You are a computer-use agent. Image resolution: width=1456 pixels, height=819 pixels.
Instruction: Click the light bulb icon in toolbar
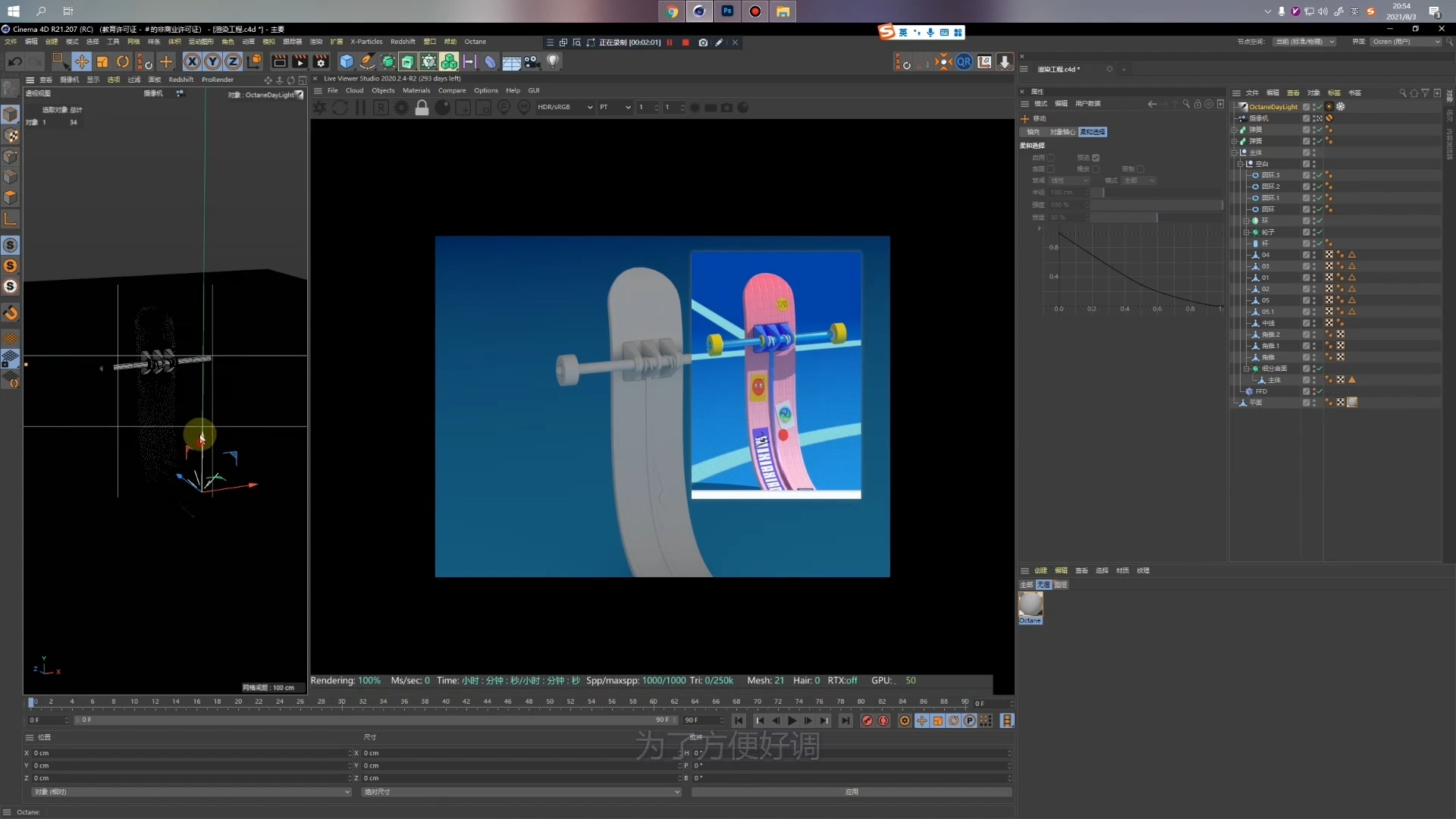pos(553,61)
